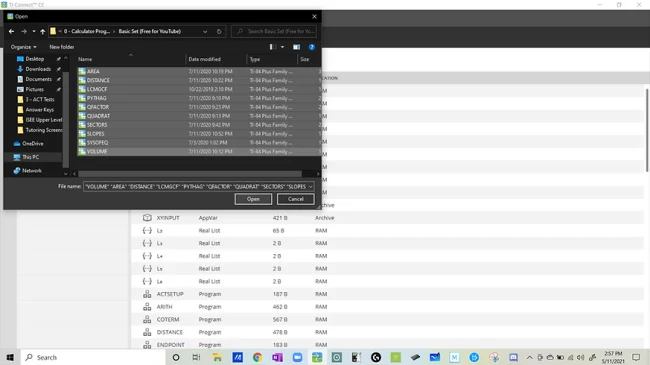The height and width of the screenshot is (365, 650).
Task: Open Zoom from taskbar
Action: pyautogui.click(x=297, y=358)
